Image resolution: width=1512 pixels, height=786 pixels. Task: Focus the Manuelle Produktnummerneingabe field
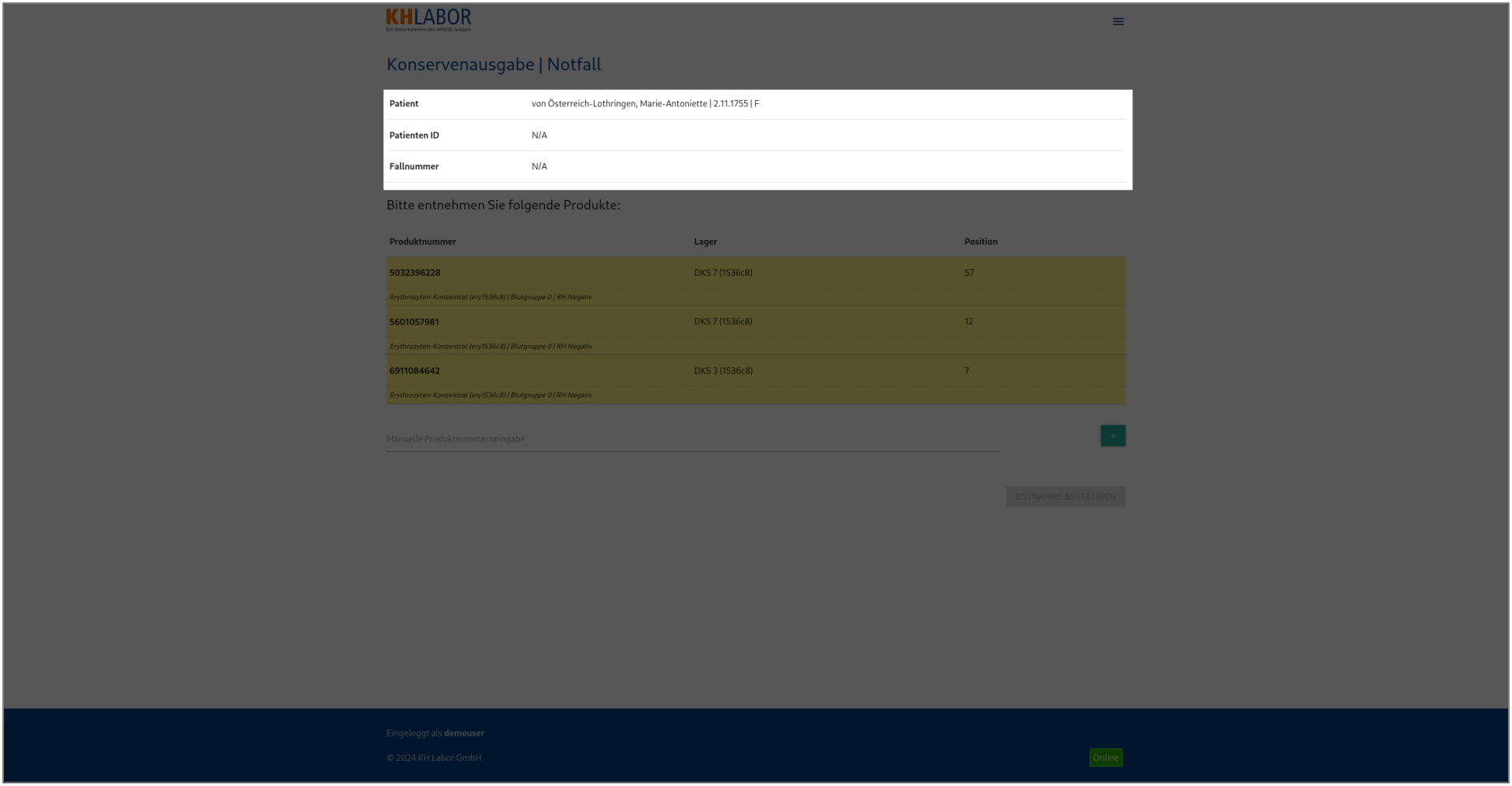coord(692,439)
